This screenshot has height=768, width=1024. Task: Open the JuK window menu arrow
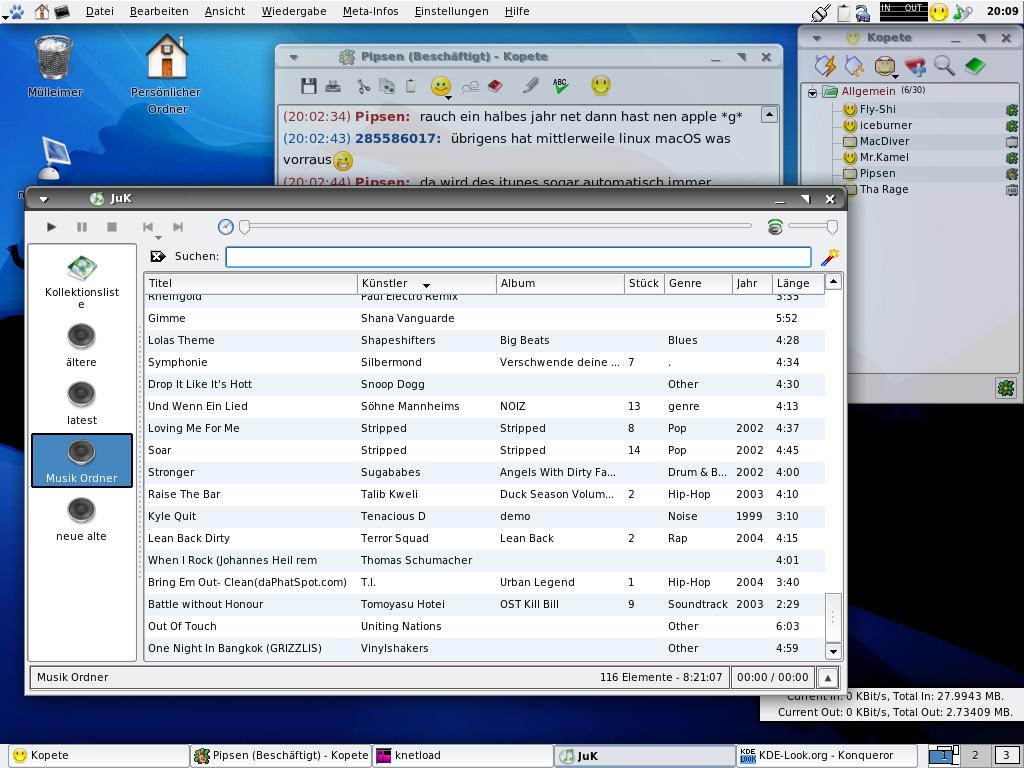(44, 199)
